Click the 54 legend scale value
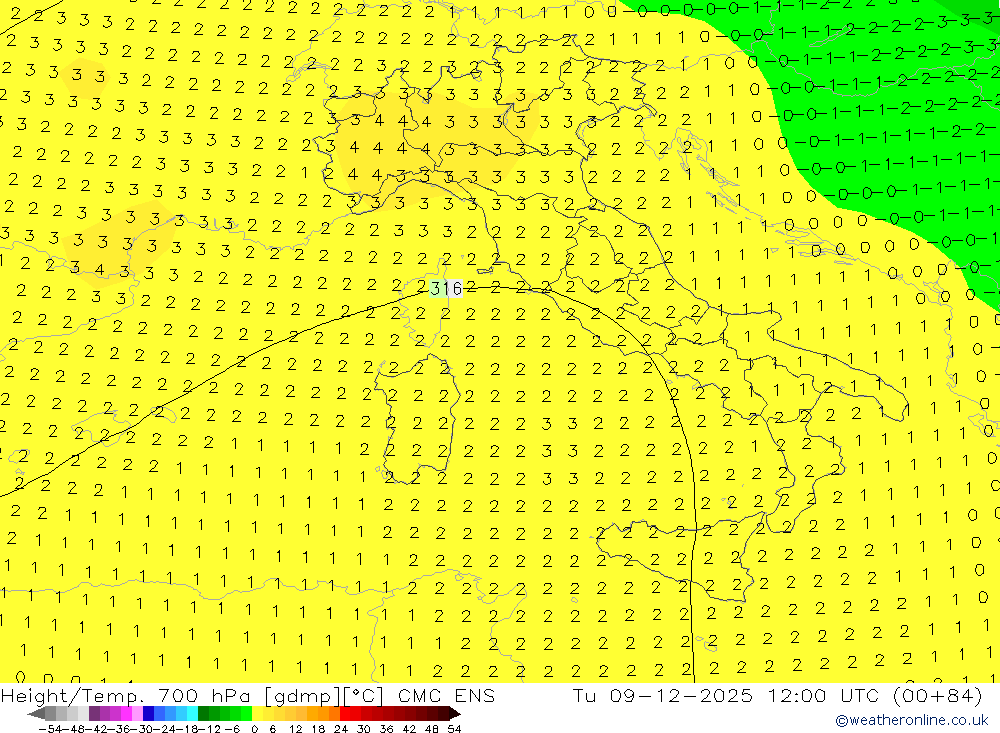Image resolution: width=1000 pixels, height=733 pixels. (454, 729)
